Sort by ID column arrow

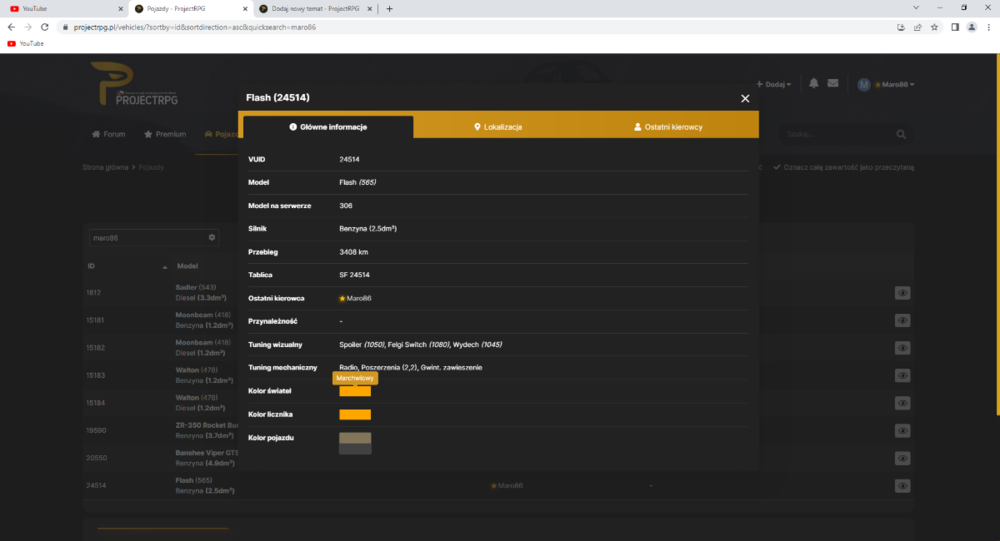165,267
